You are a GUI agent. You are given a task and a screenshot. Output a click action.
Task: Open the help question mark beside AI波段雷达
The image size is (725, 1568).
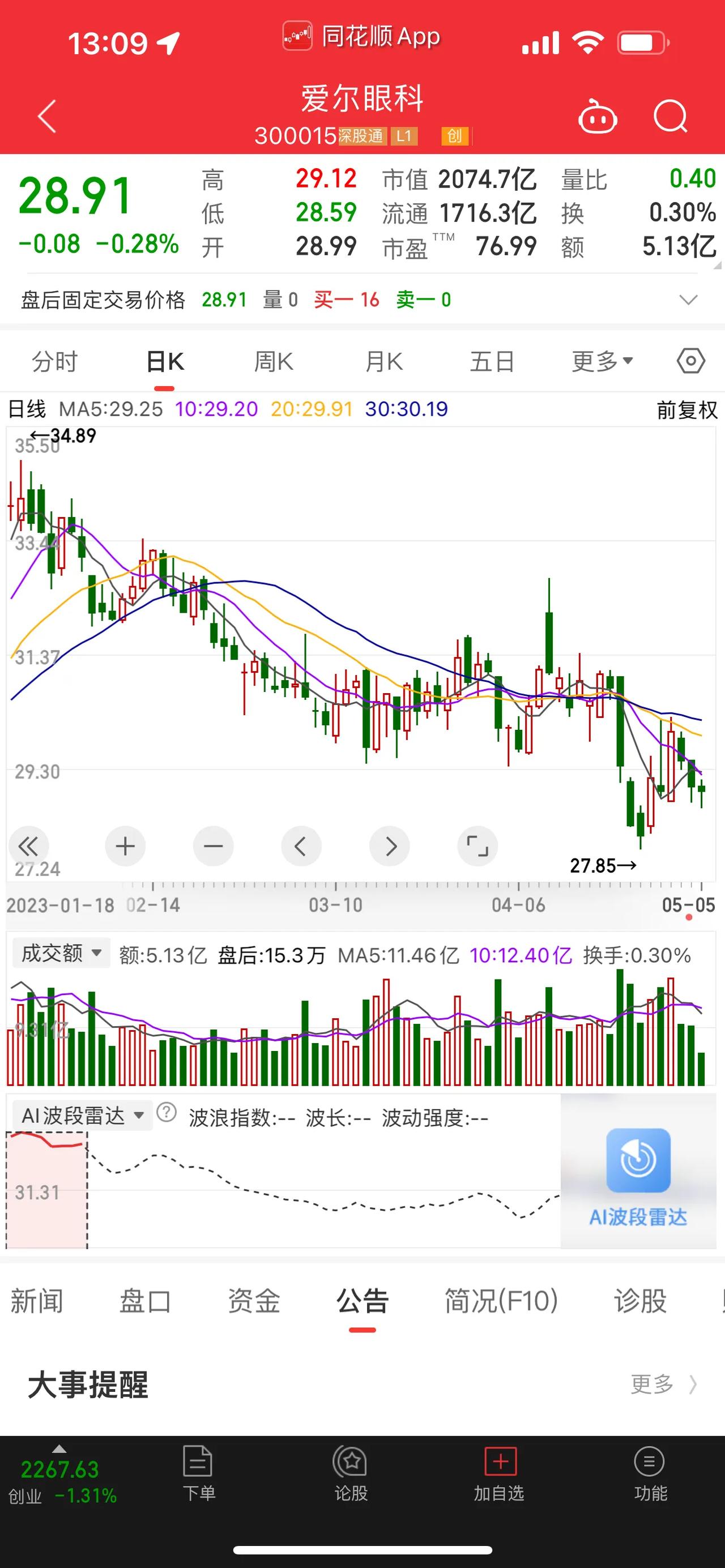[166, 1113]
